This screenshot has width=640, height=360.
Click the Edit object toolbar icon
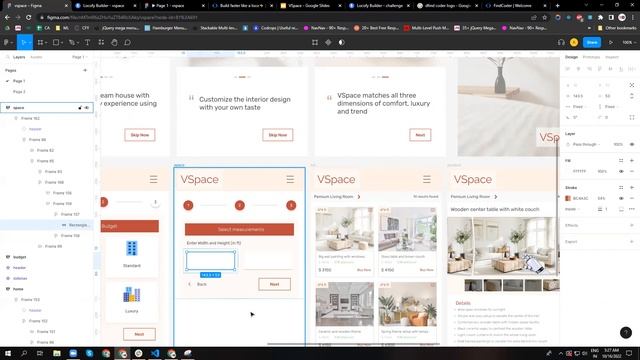coord(315,42)
